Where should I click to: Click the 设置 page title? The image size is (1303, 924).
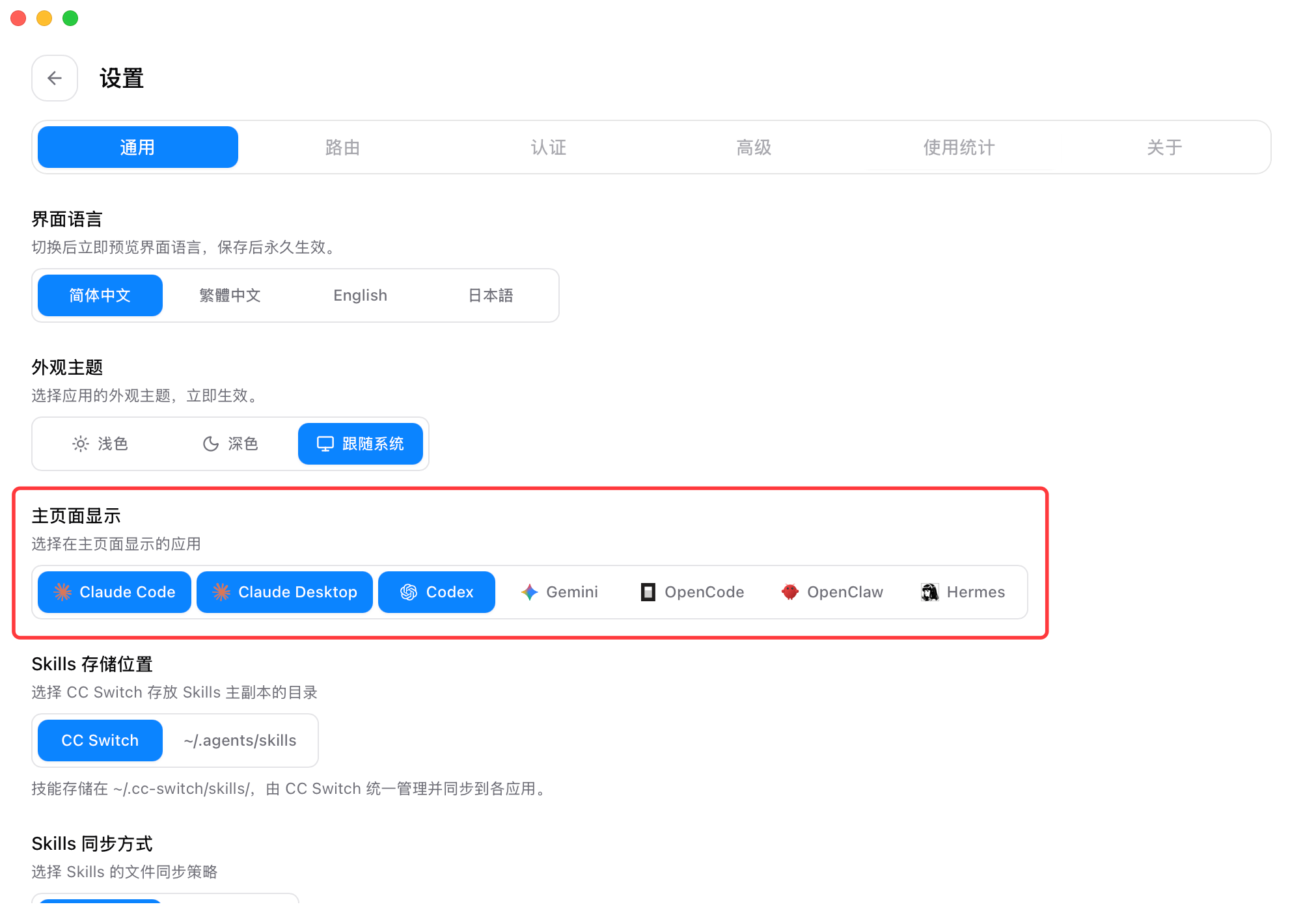(122, 78)
